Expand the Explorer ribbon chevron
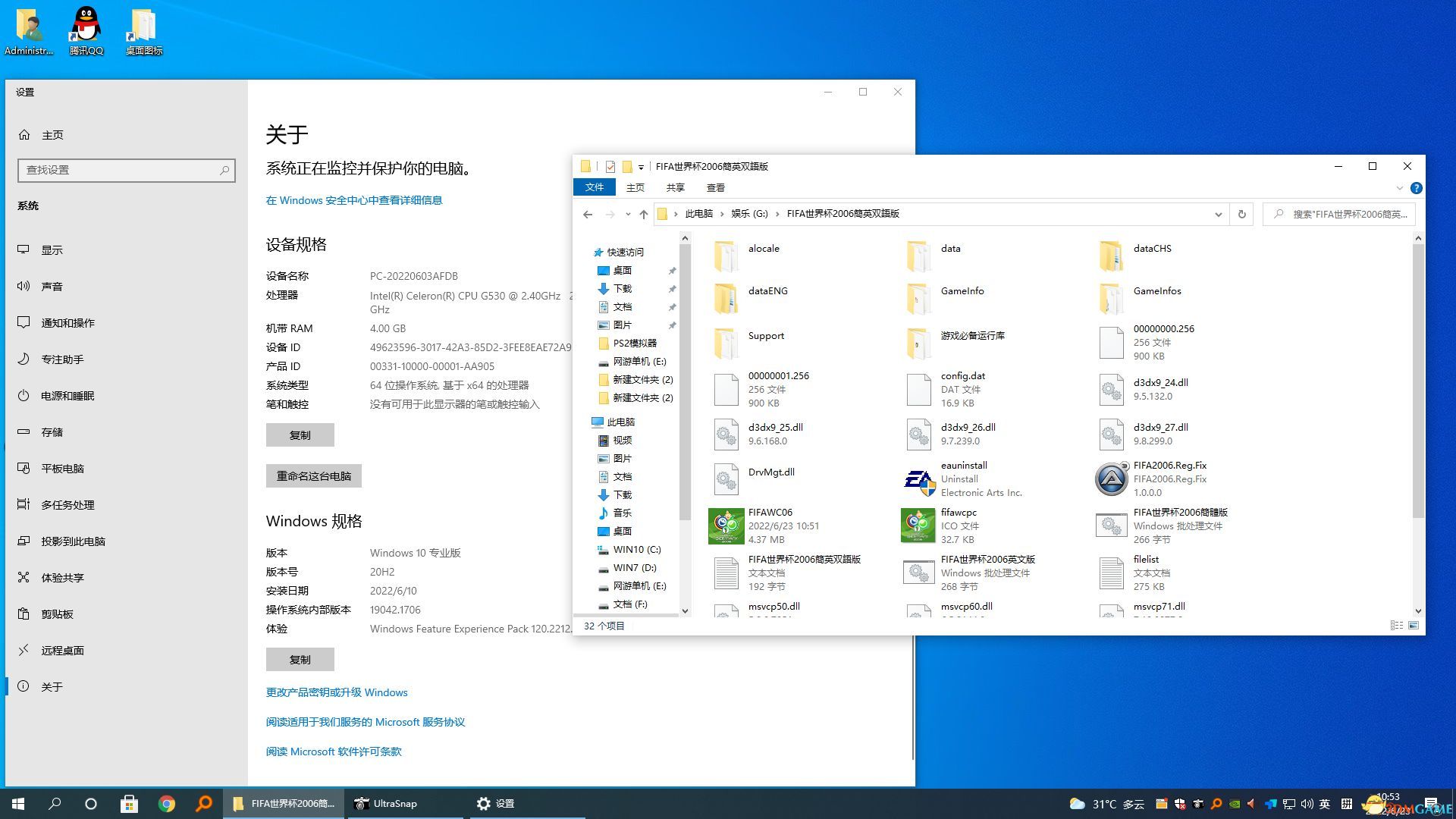 (1399, 188)
